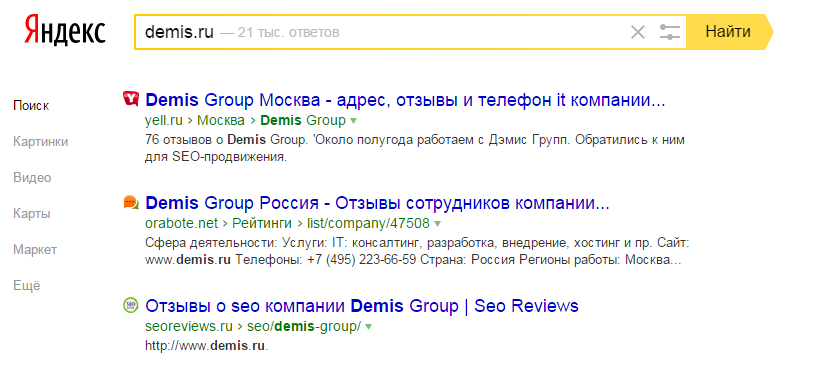Click snippet text 'http://www.demis.ru.'
The image size is (825, 381).
[206, 346]
